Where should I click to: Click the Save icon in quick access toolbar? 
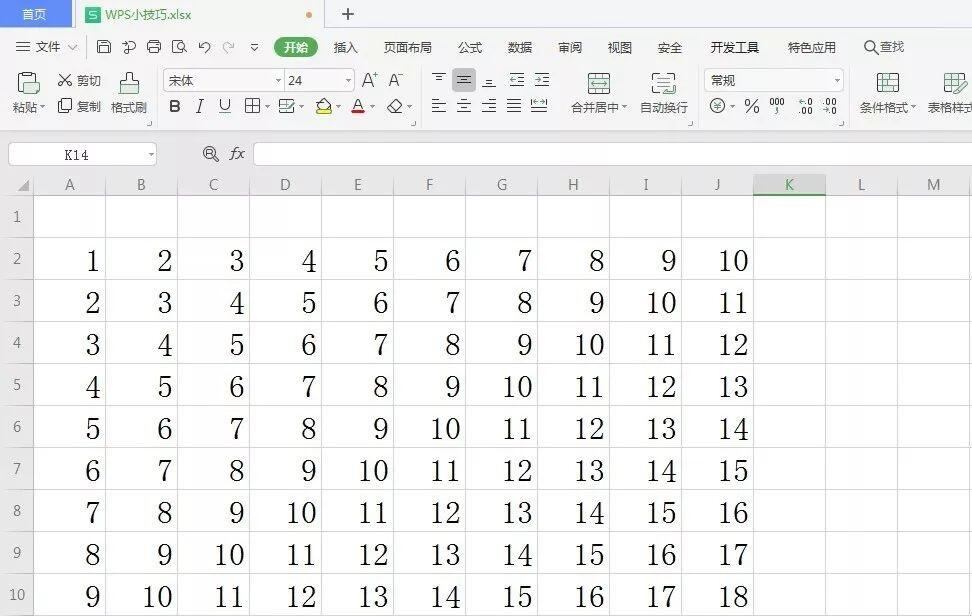104,47
